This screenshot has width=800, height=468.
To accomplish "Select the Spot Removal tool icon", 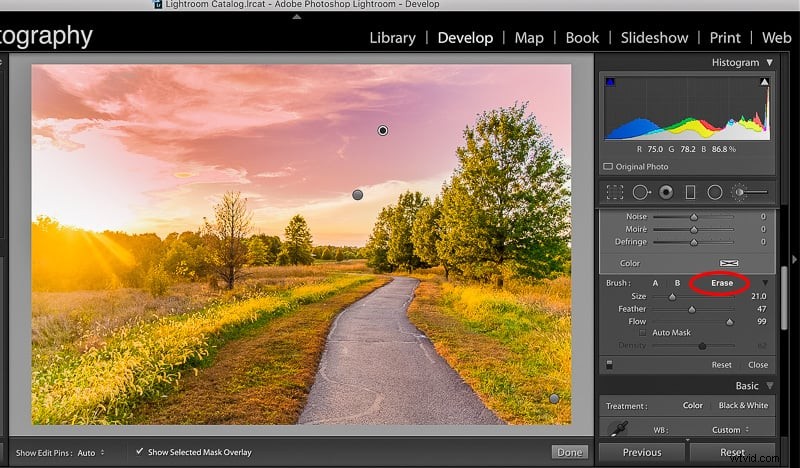I will 641,192.
